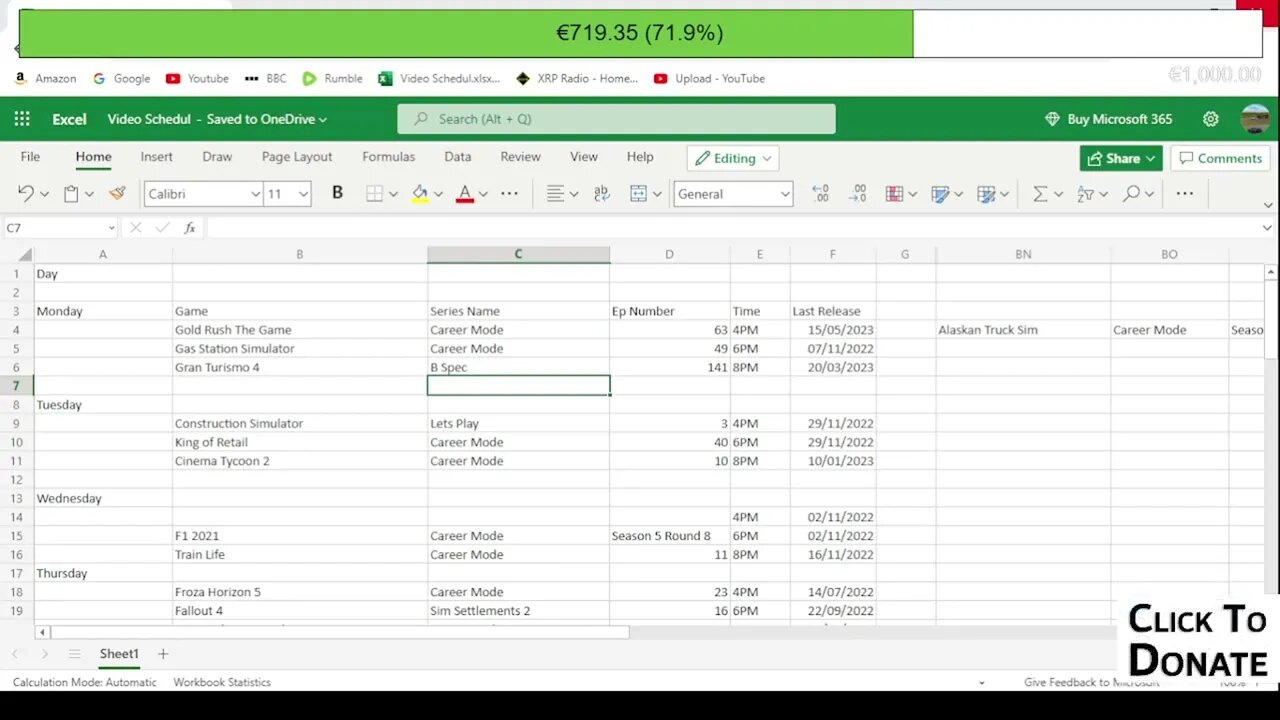1280x720 pixels.
Task: Switch to the Insert tab
Action: point(156,157)
